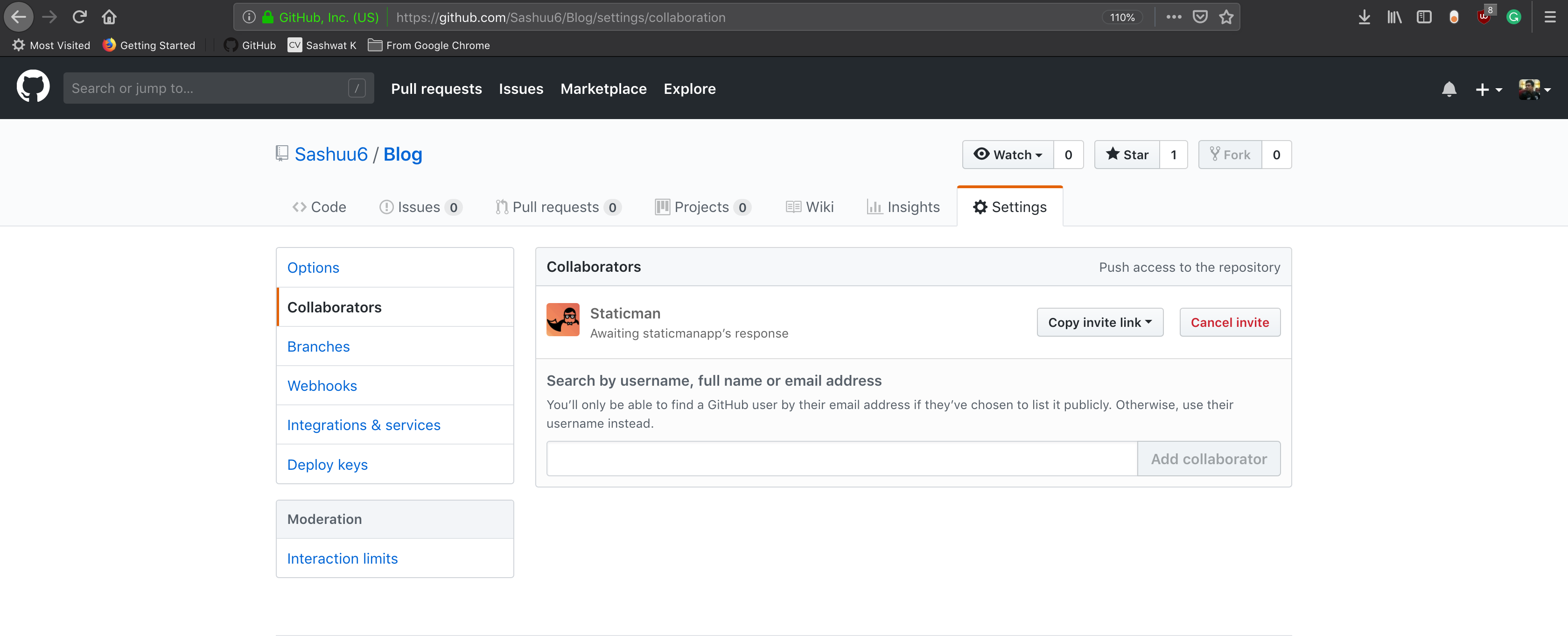Open Issues in top navigation
Screen dimensions: 1568x636
click(521, 89)
